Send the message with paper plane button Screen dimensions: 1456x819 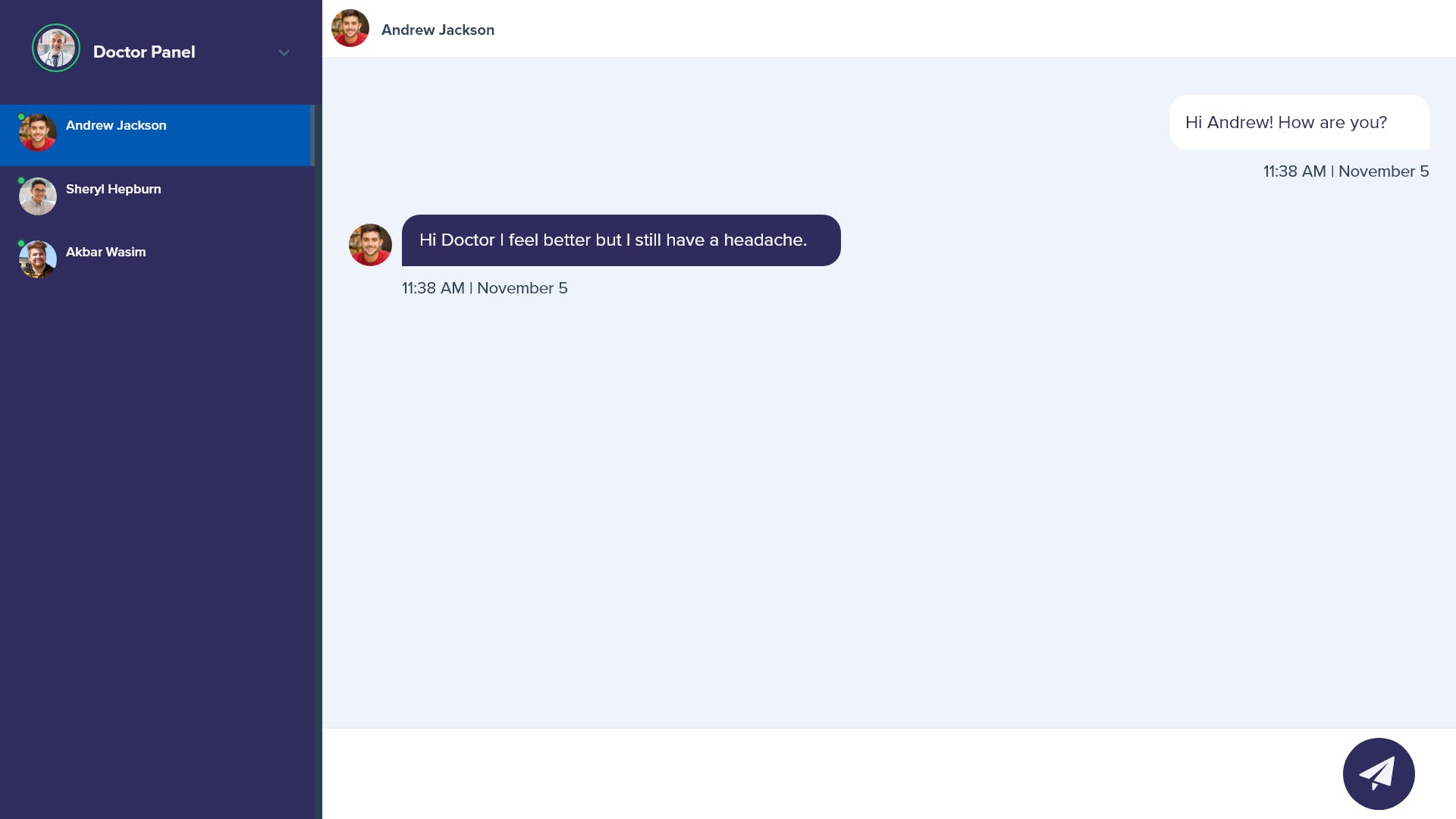tap(1378, 773)
